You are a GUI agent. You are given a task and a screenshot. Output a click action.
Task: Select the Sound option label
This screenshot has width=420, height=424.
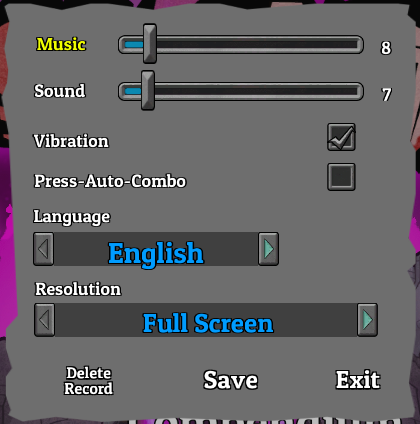point(60,91)
